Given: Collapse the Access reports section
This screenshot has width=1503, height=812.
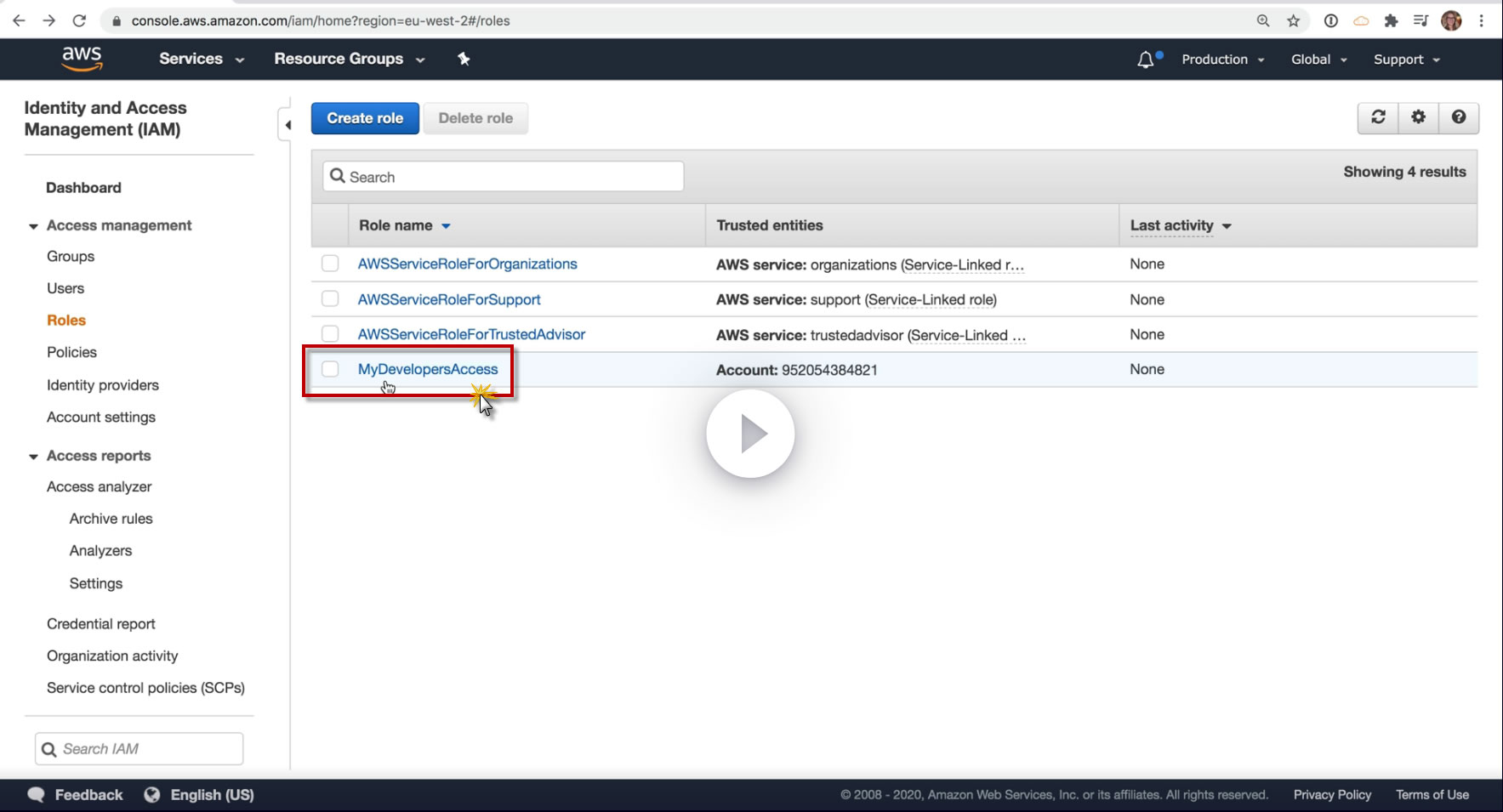Looking at the screenshot, I should (33, 457).
